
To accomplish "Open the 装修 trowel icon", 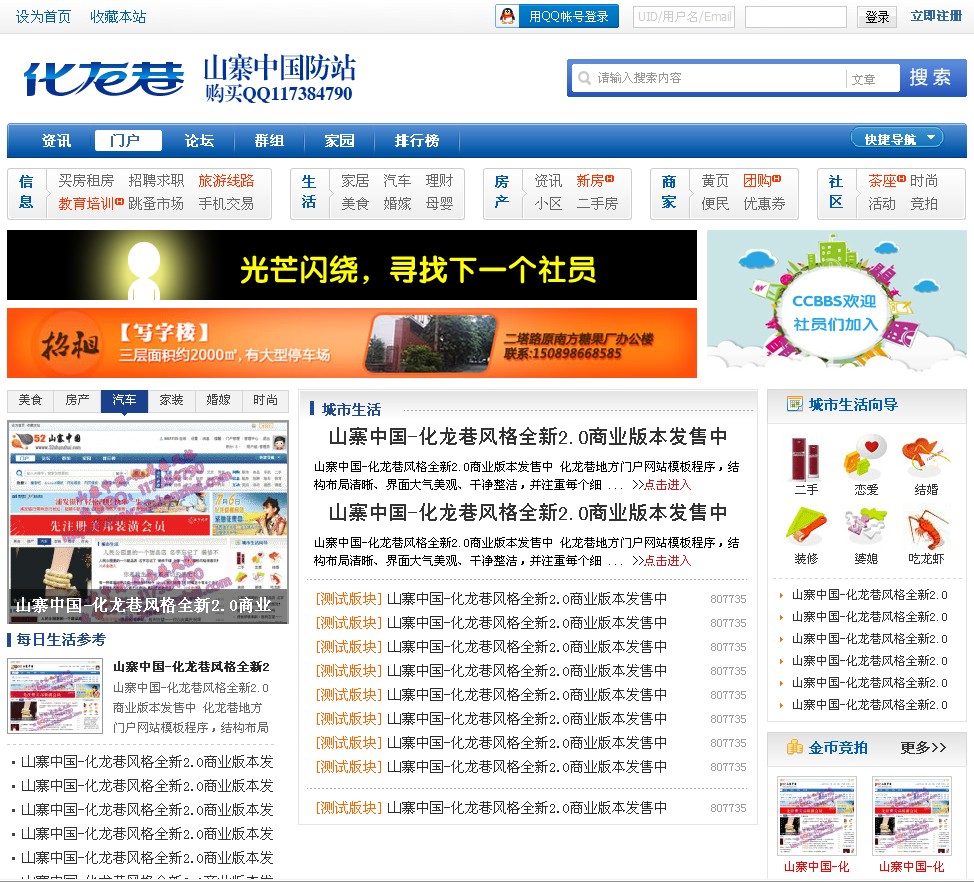I will coord(806,527).
